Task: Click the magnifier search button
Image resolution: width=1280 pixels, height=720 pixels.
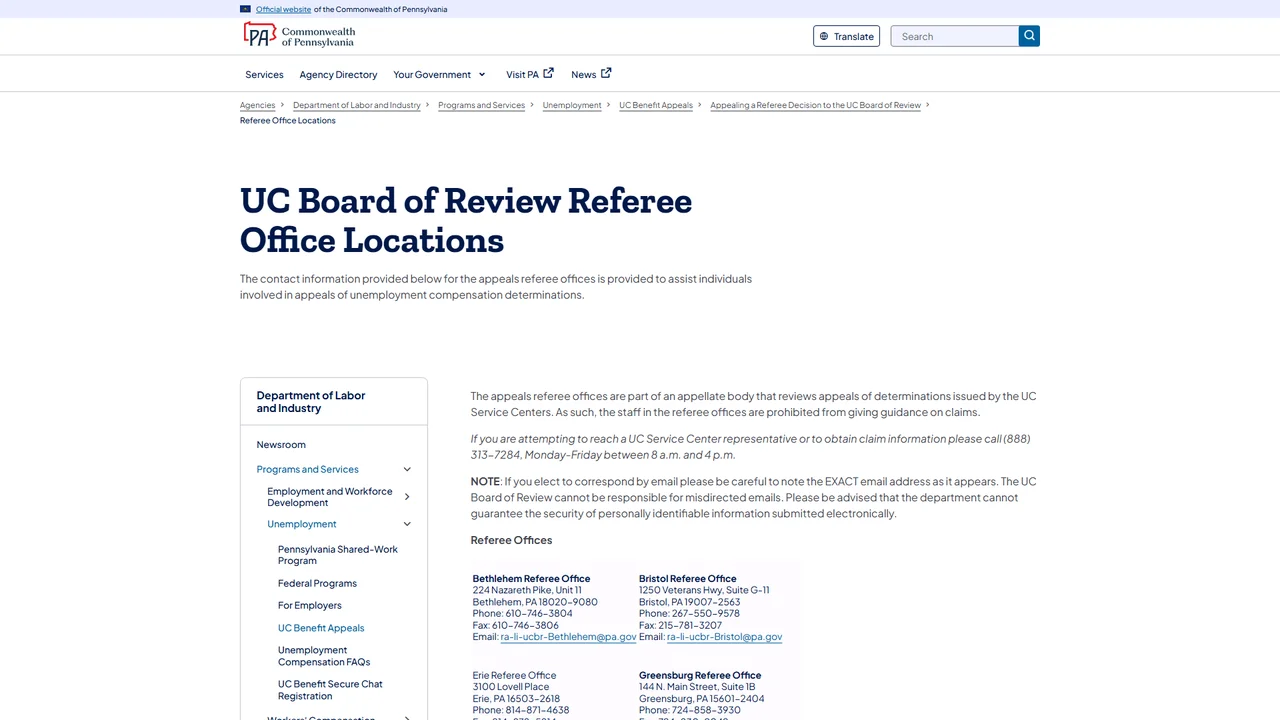Action: 1029,36
